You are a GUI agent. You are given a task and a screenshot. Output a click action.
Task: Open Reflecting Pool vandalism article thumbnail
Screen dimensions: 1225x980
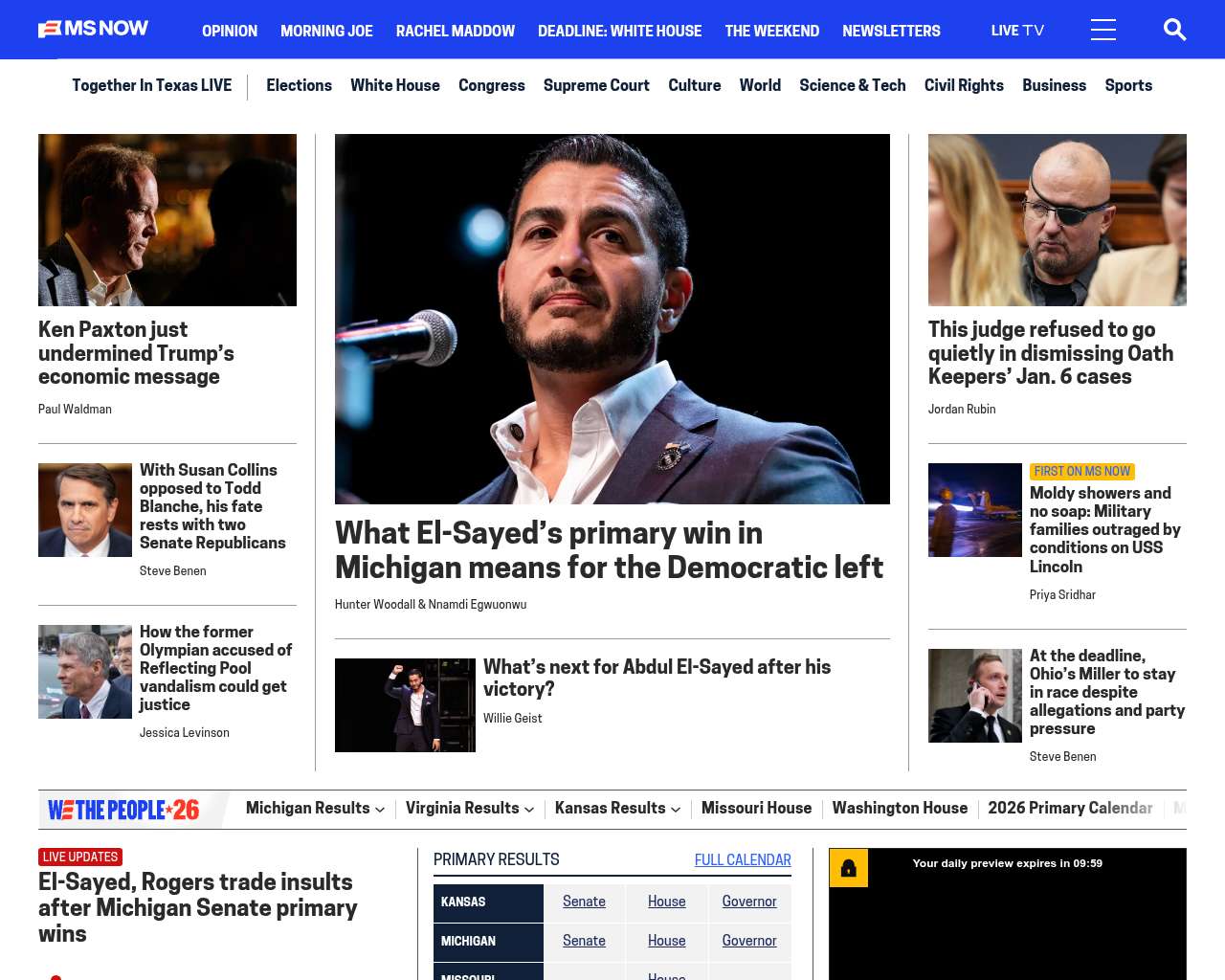tap(85, 672)
